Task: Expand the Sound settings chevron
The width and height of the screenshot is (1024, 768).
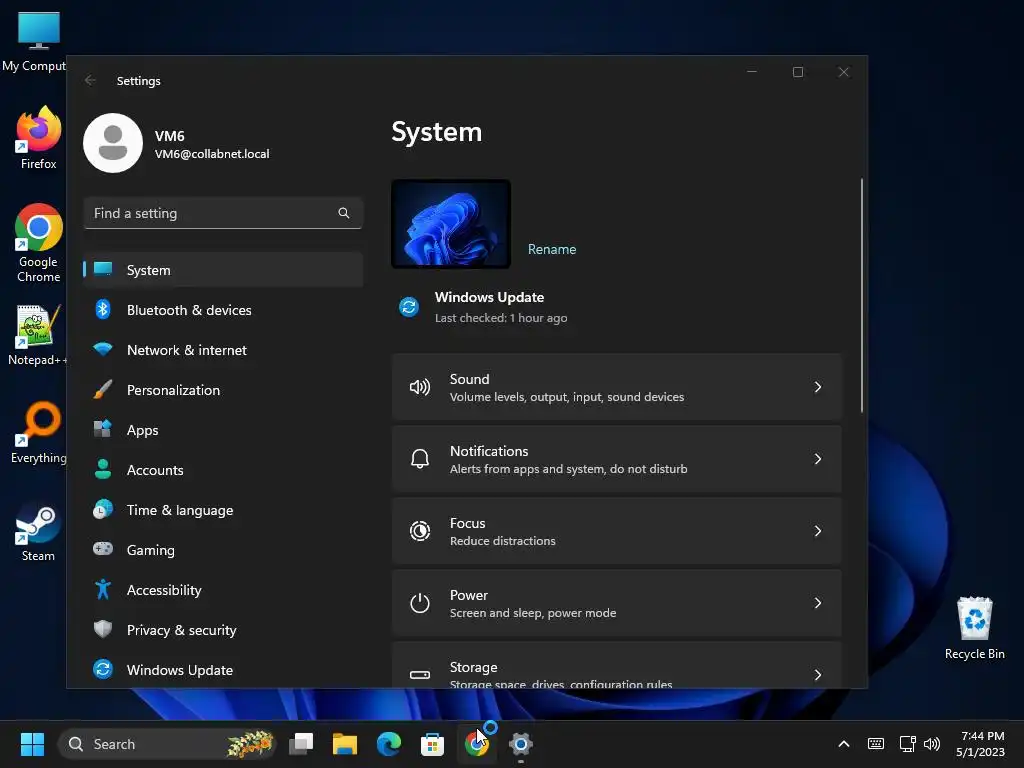Action: point(818,387)
